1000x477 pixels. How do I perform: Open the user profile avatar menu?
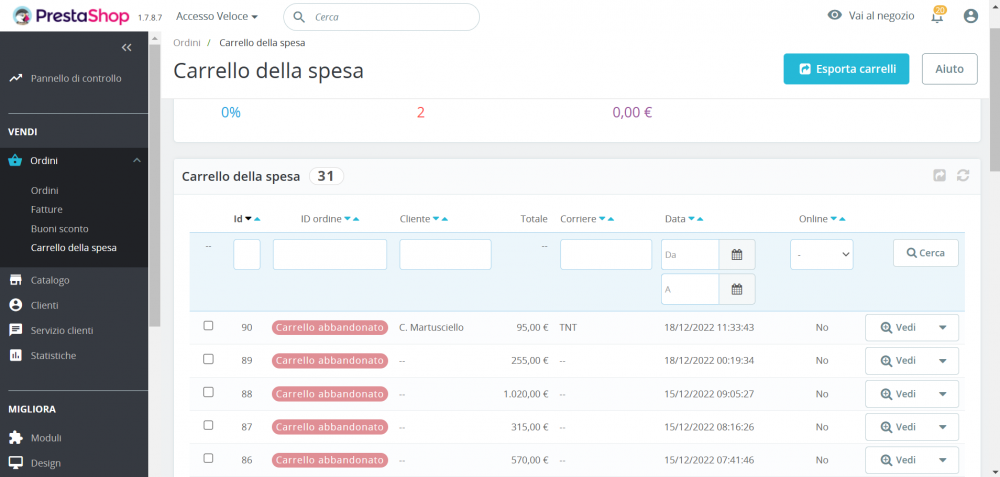click(970, 16)
